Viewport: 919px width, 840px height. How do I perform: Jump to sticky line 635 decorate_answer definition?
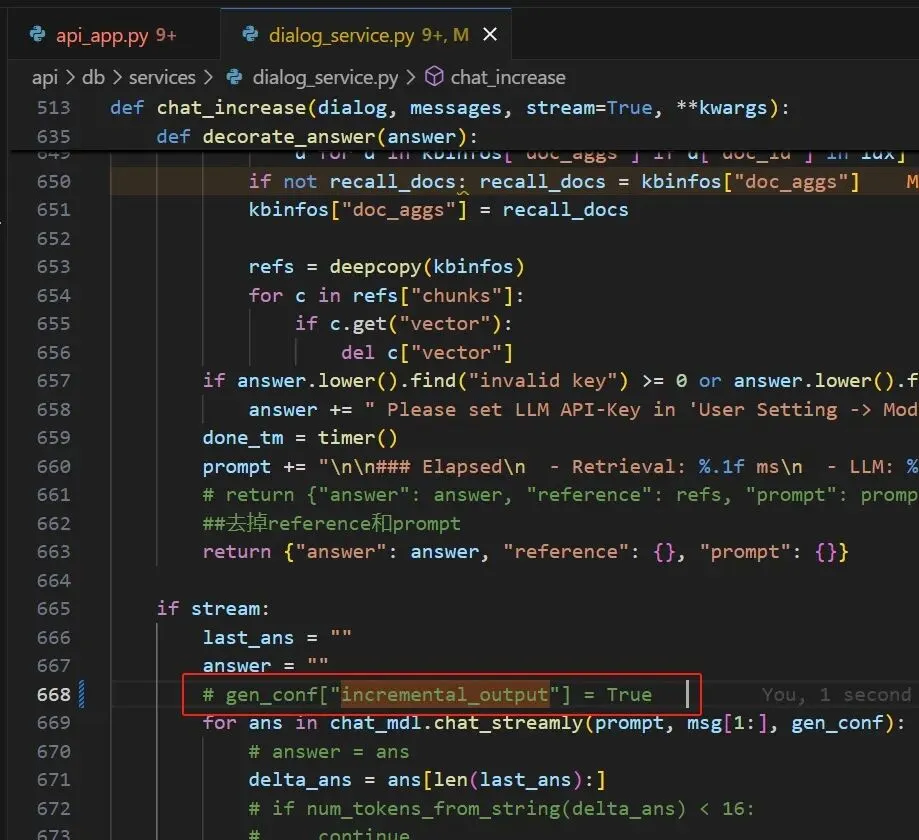tap(317, 137)
